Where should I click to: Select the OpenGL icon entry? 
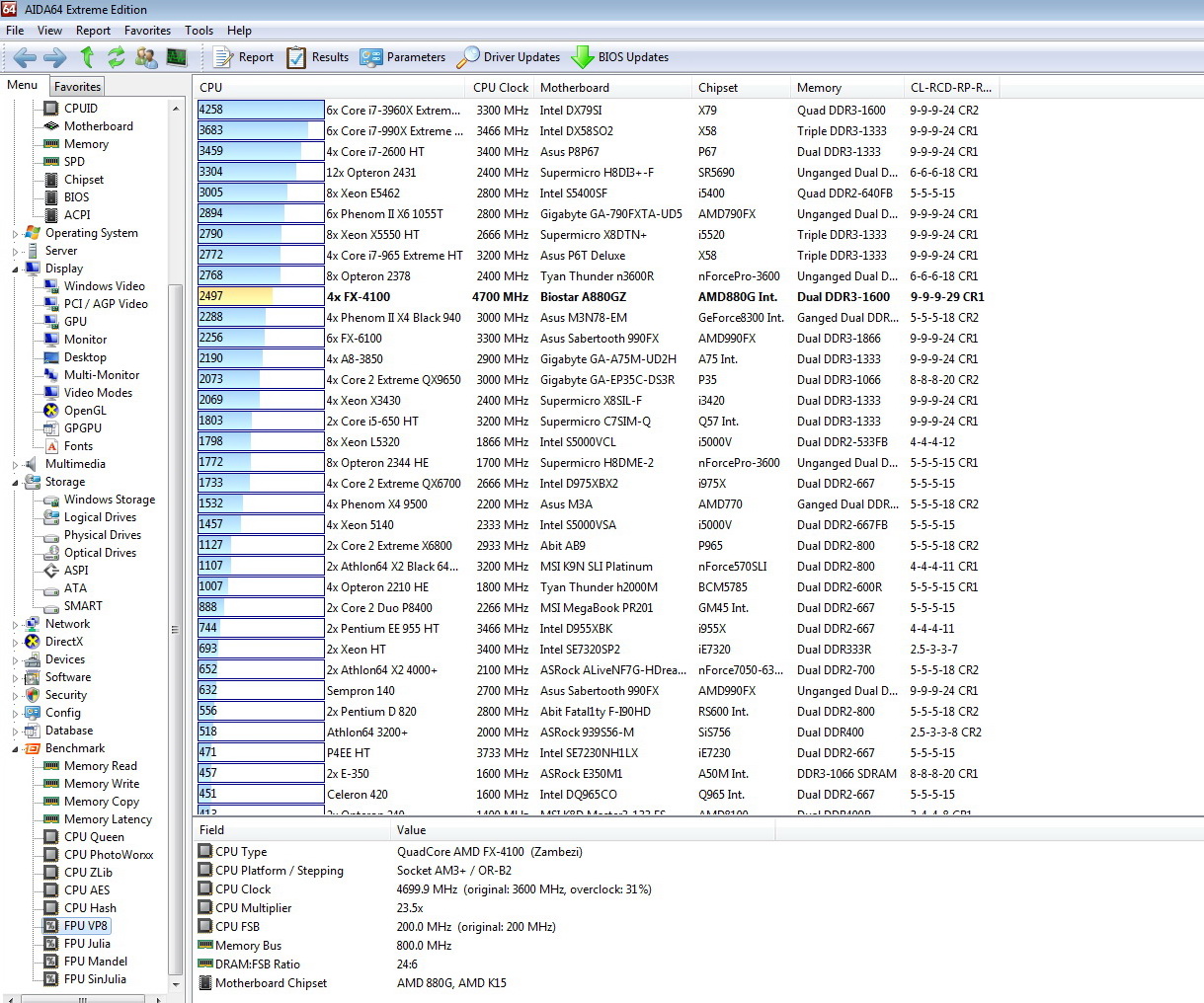(x=51, y=411)
